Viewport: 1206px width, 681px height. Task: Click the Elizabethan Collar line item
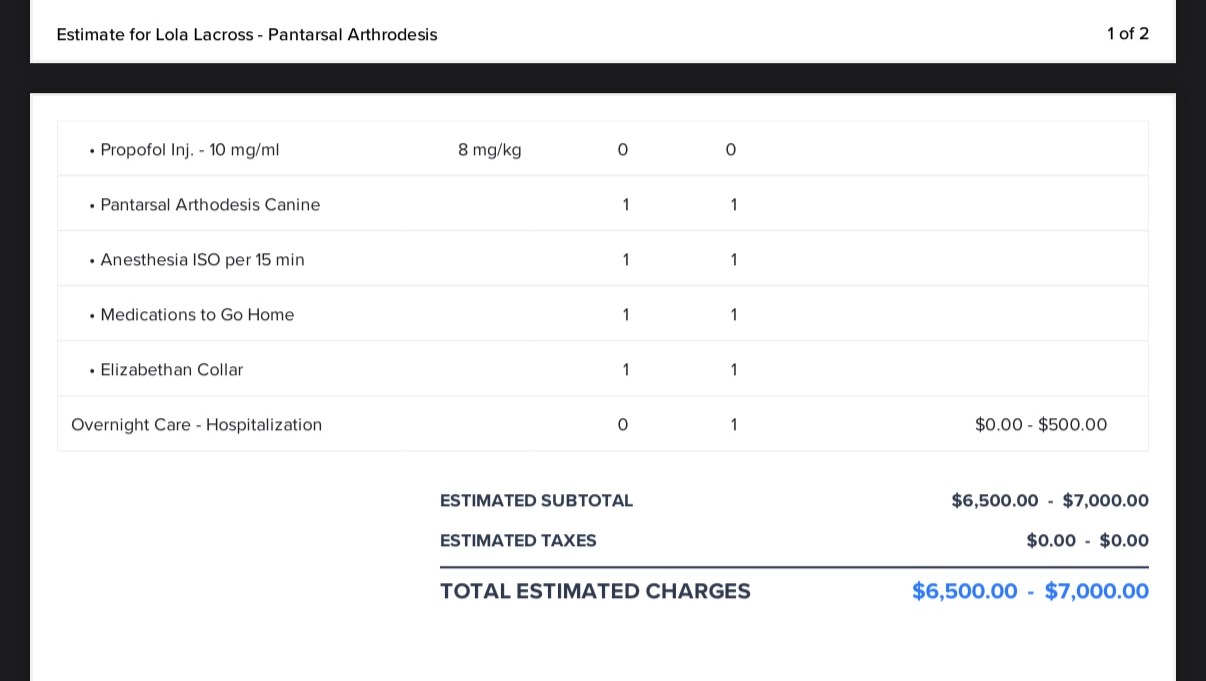(x=171, y=370)
